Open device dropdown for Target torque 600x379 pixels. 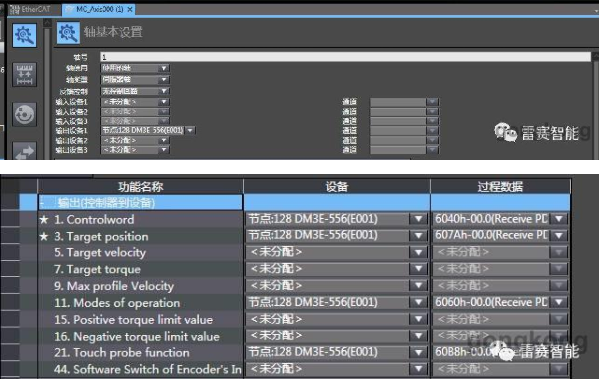[x=418, y=269]
